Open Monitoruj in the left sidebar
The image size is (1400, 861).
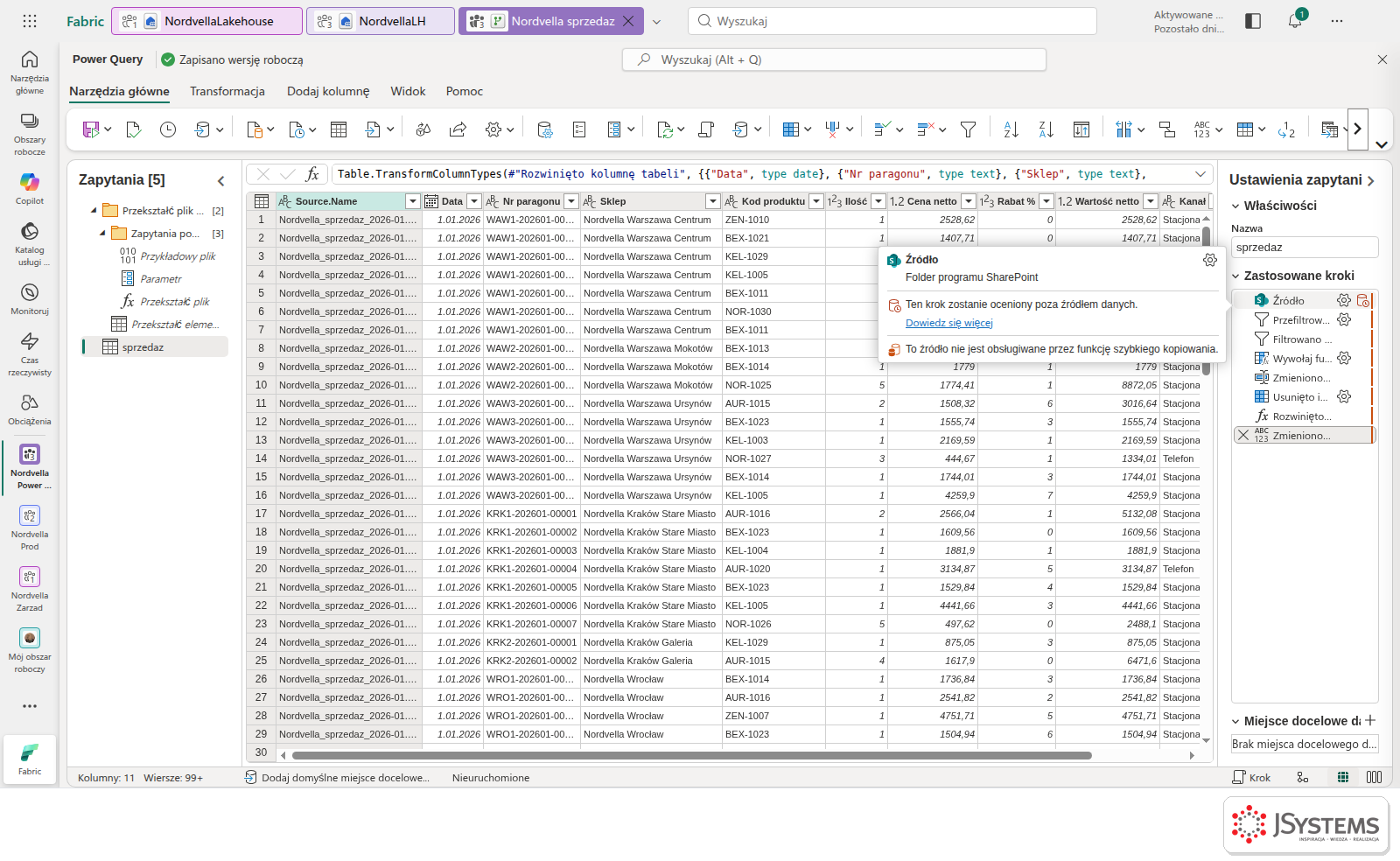coord(30,297)
